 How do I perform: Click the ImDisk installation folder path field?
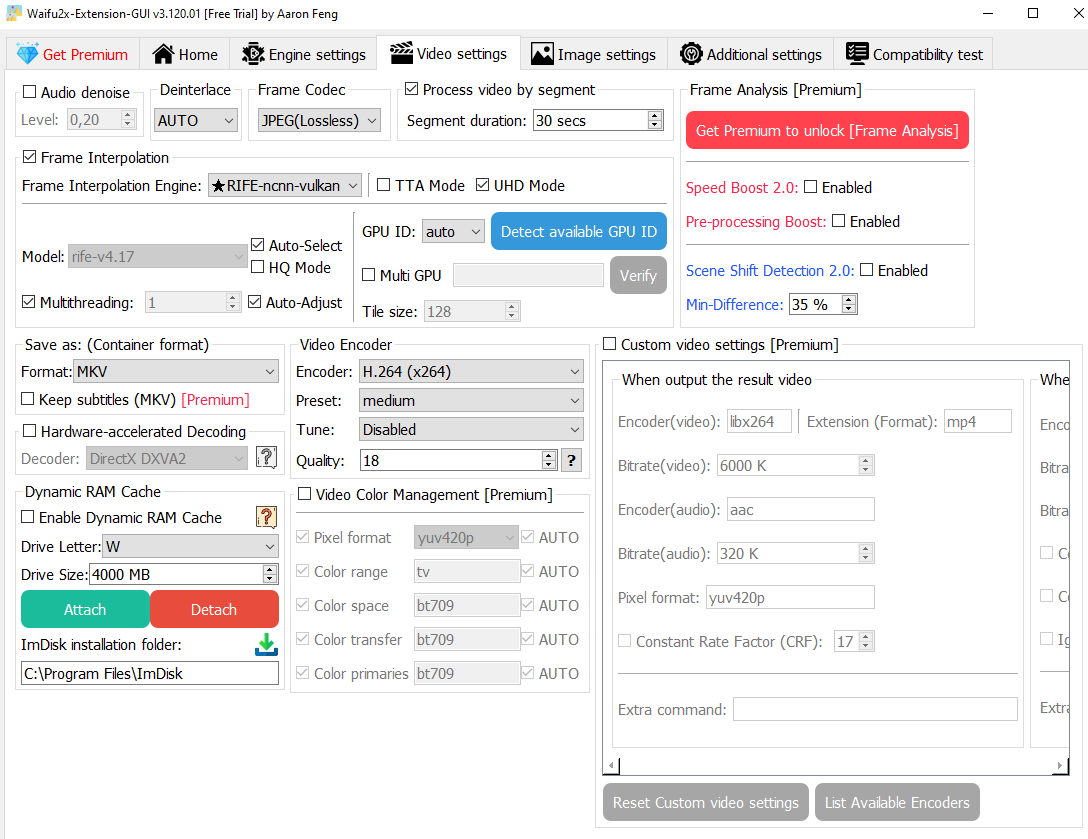[x=150, y=673]
